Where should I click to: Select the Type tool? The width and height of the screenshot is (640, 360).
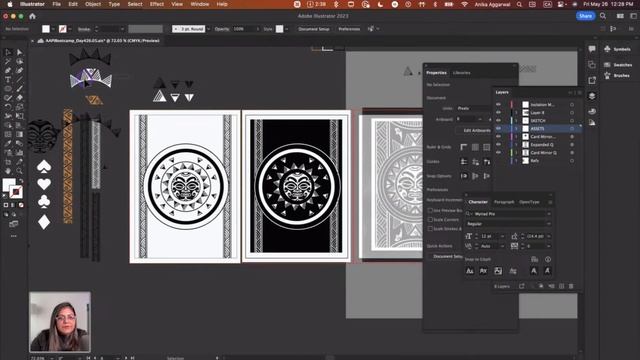[x=8, y=80]
